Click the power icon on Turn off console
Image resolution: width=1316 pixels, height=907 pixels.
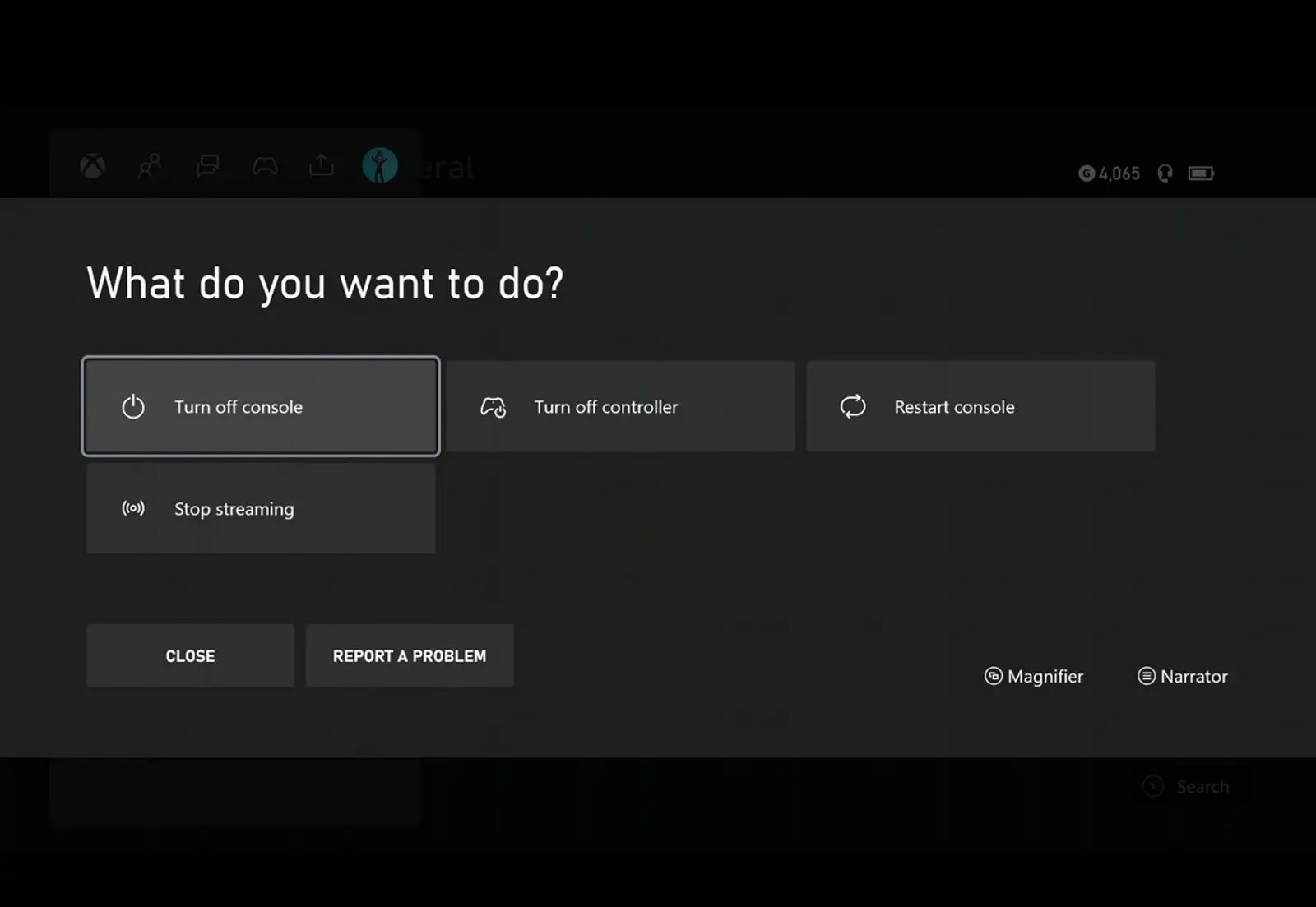click(x=133, y=405)
